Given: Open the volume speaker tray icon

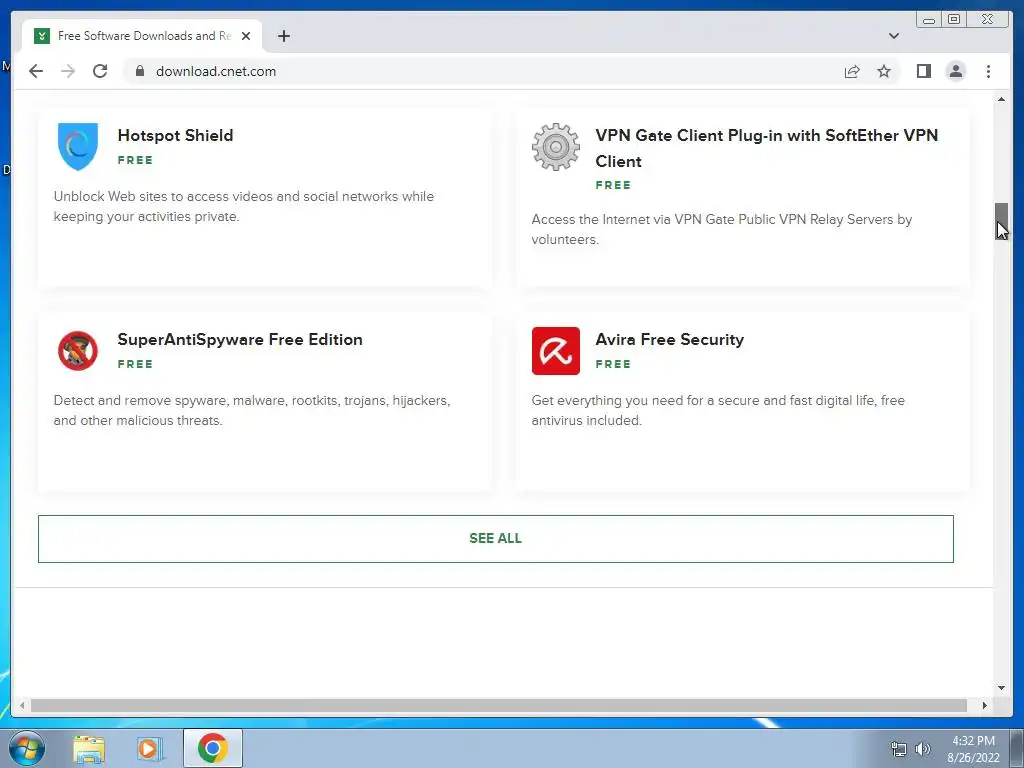Looking at the screenshot, I should pyautogui.click(x=923, y=749).
